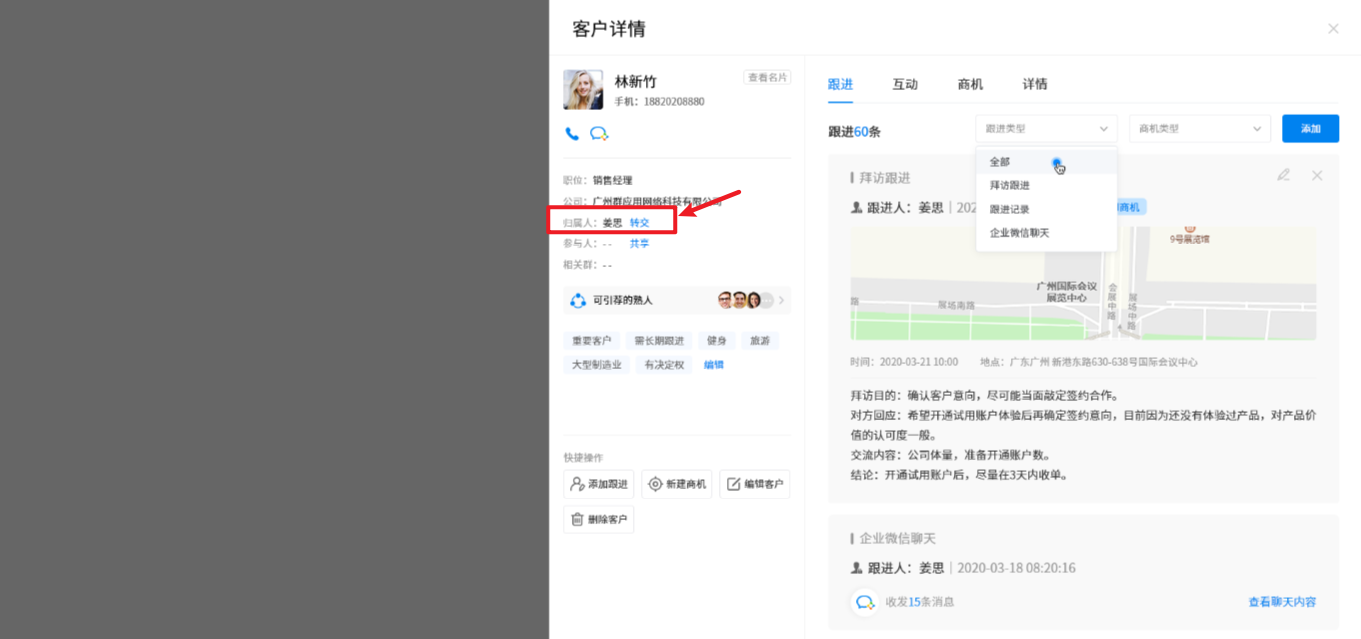The width and height of the screenshot is (1361, 639).
Task: Click 林新竹's profile avatar
Action: point(583,90)
